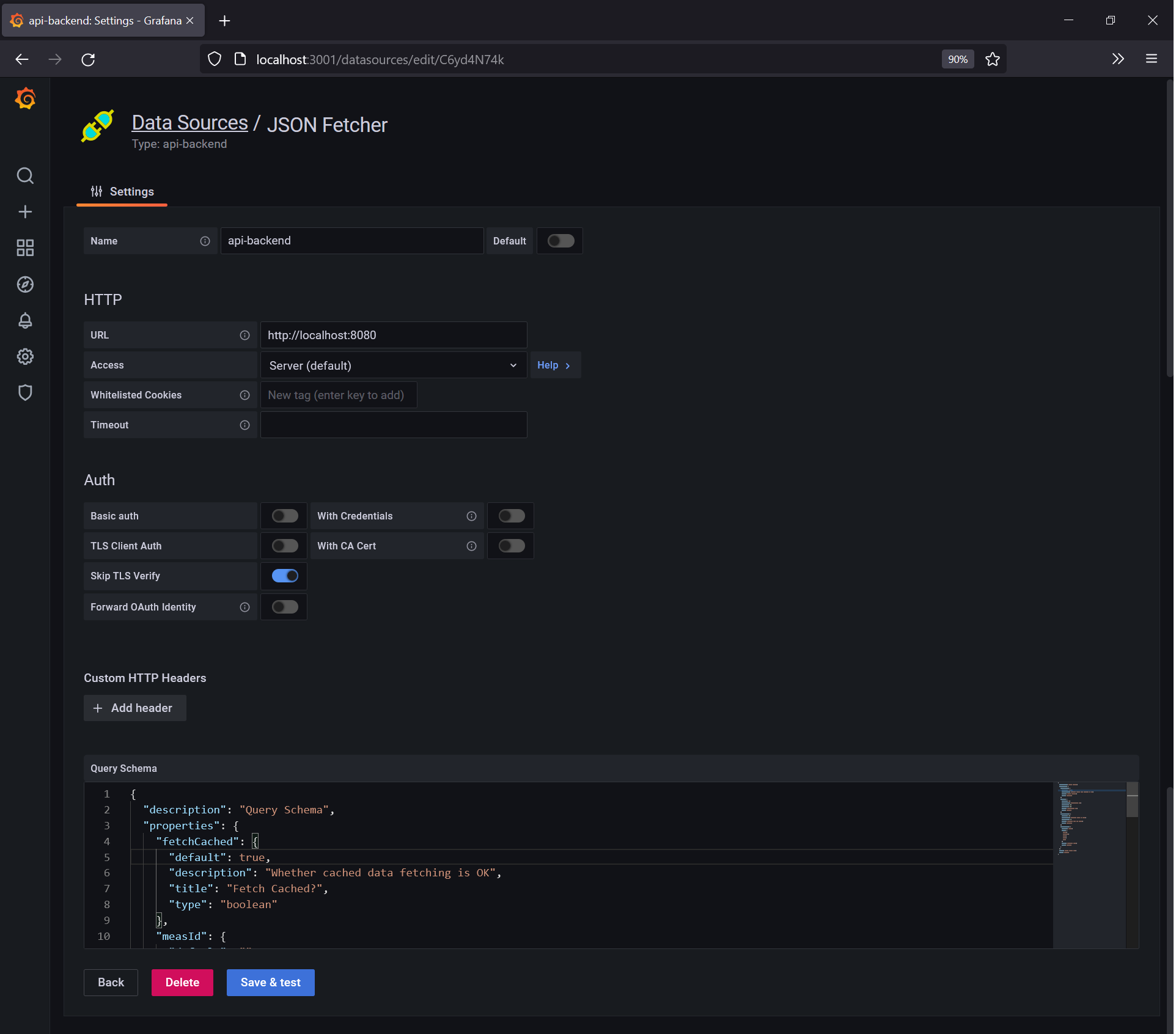Click the info icon for With CA Cert

point(471,546)
